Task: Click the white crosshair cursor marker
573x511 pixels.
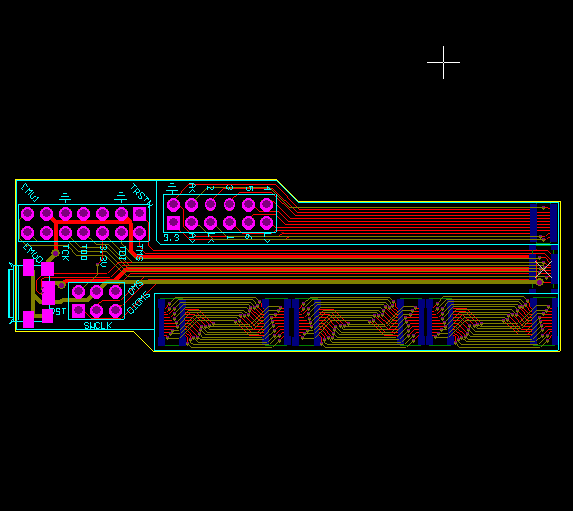Action: (443, 63)
